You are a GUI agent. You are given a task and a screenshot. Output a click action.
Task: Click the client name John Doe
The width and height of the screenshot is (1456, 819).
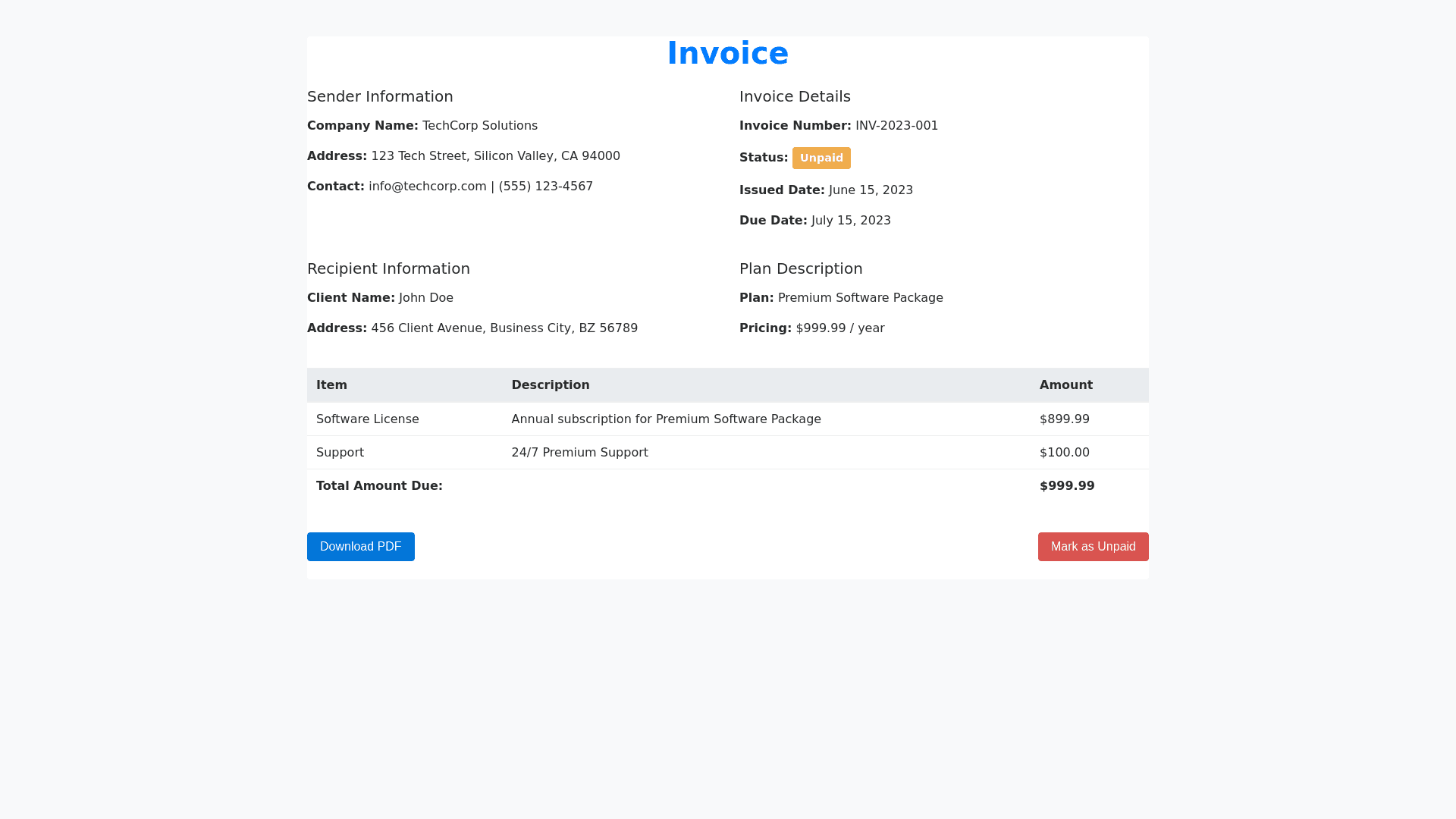425,298
